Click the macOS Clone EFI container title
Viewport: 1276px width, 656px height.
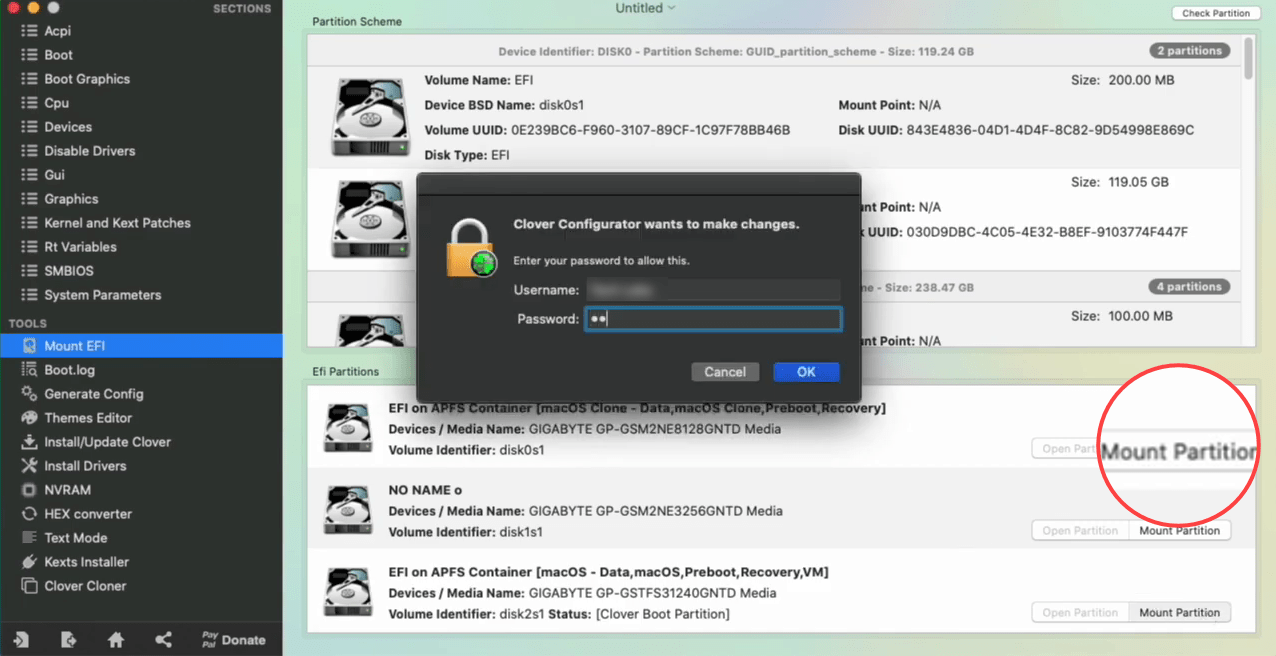[x=637, y=408]
